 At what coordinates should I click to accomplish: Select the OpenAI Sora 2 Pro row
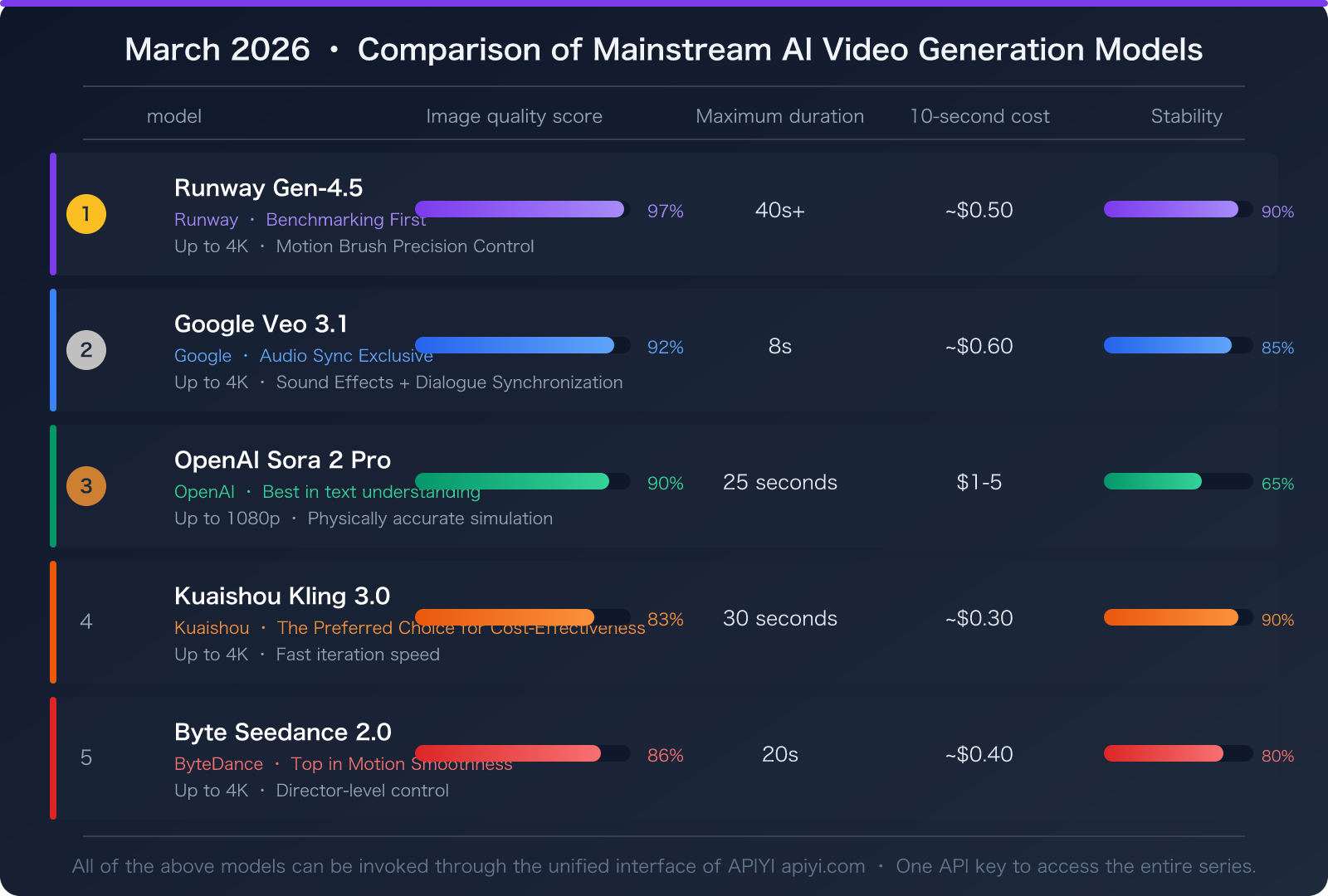[664, 487]
